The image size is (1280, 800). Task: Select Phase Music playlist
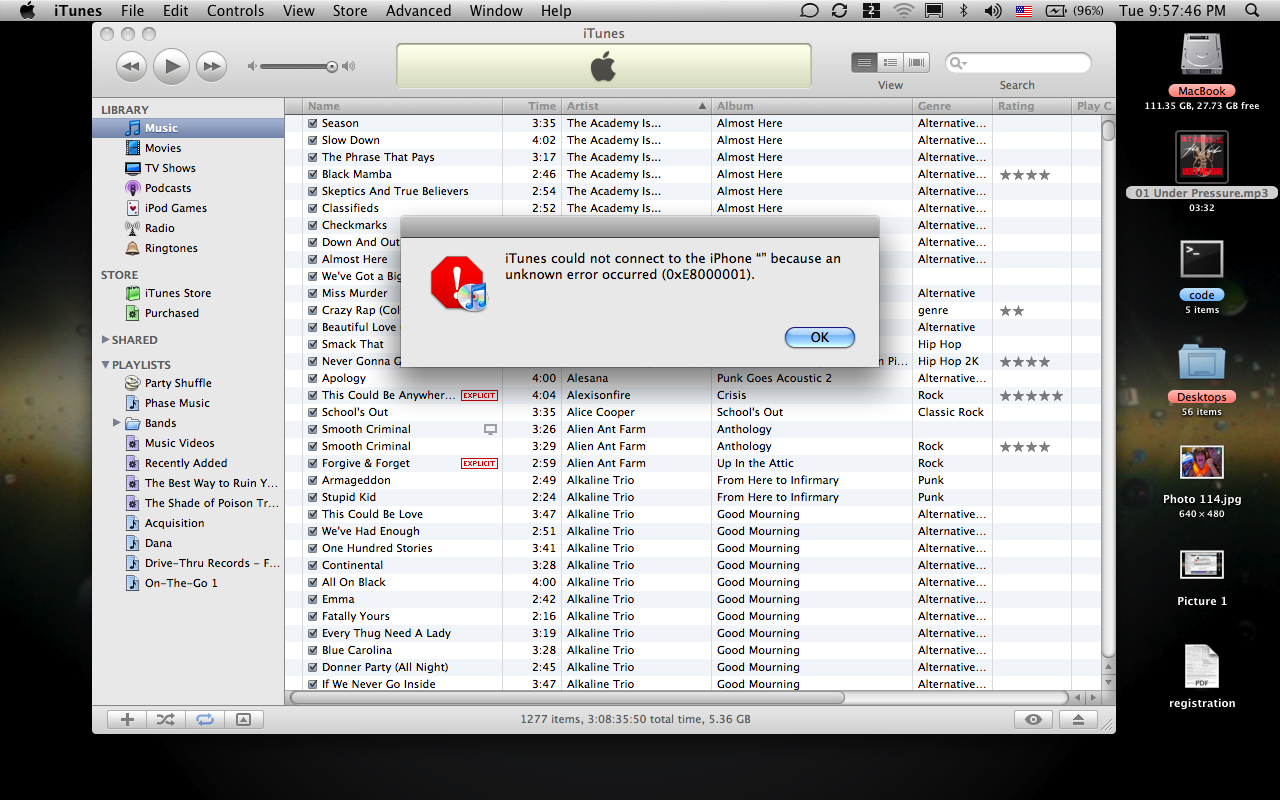pyautogui.click(x=188, y=403)
